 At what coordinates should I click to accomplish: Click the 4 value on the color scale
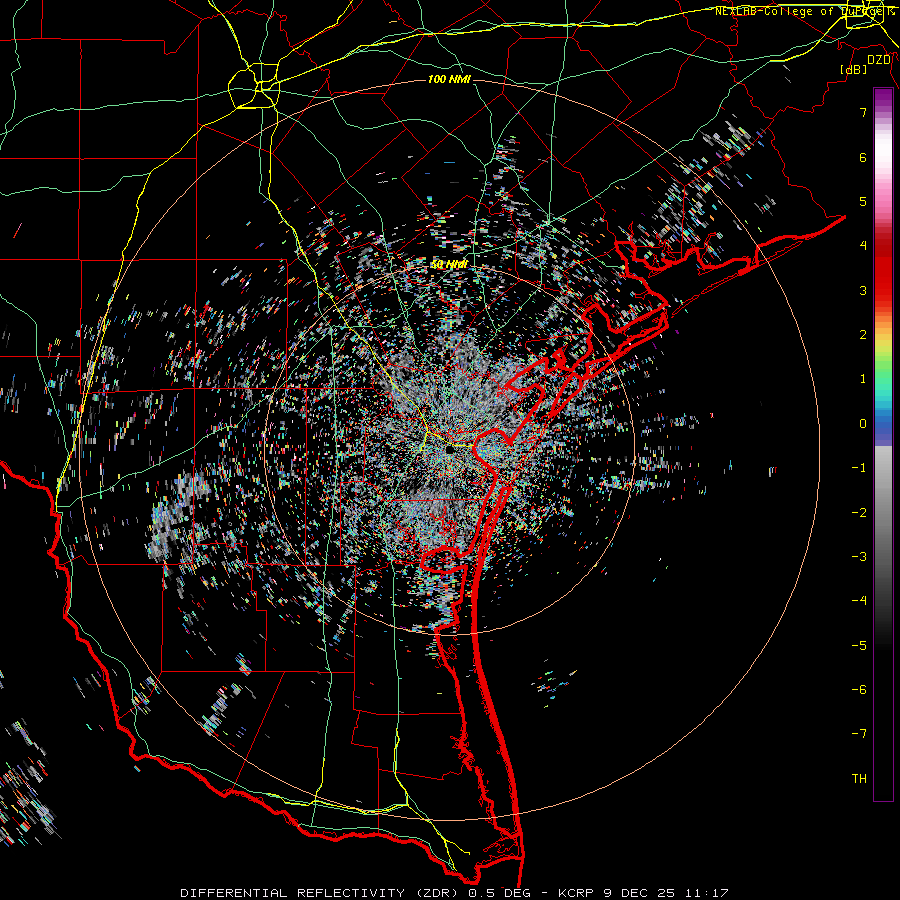(x=863, y=246)
